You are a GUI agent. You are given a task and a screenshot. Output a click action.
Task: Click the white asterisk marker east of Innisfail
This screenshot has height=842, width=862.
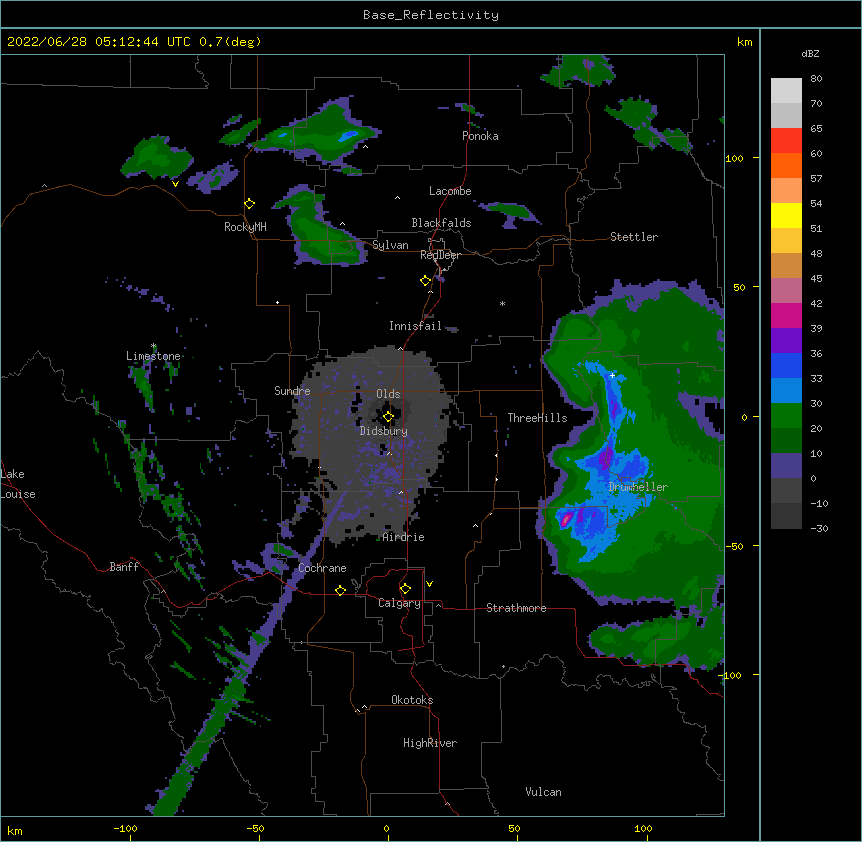coord(502,303)
